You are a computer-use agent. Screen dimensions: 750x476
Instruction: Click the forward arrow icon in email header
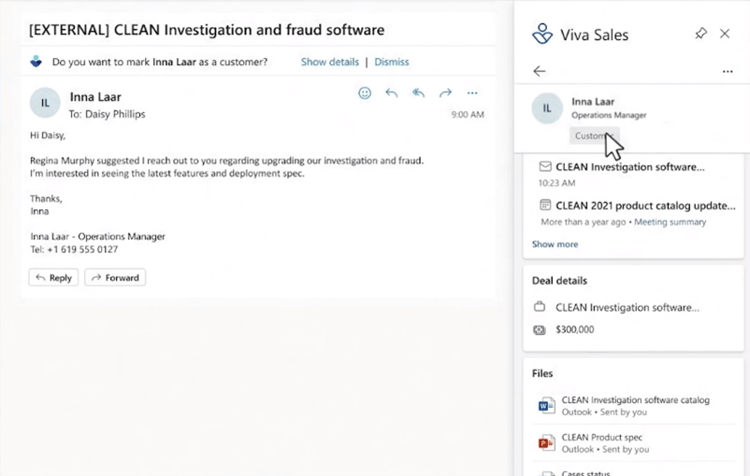[x=445, y=93]
